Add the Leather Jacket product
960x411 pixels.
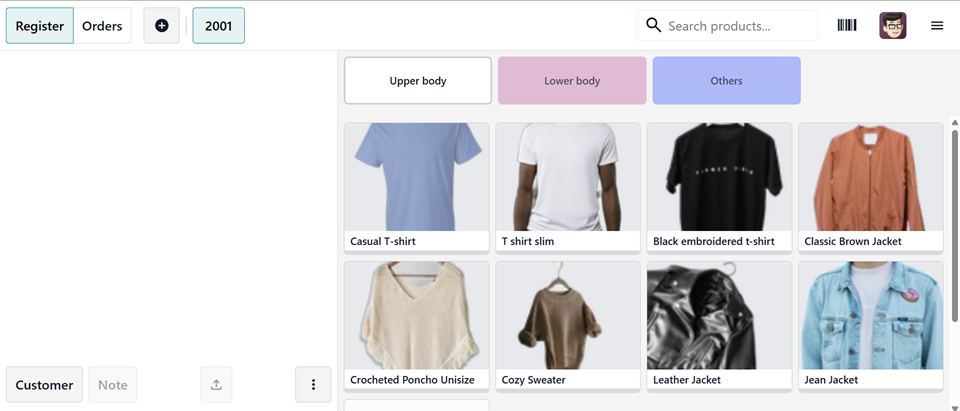pos(719,326)
